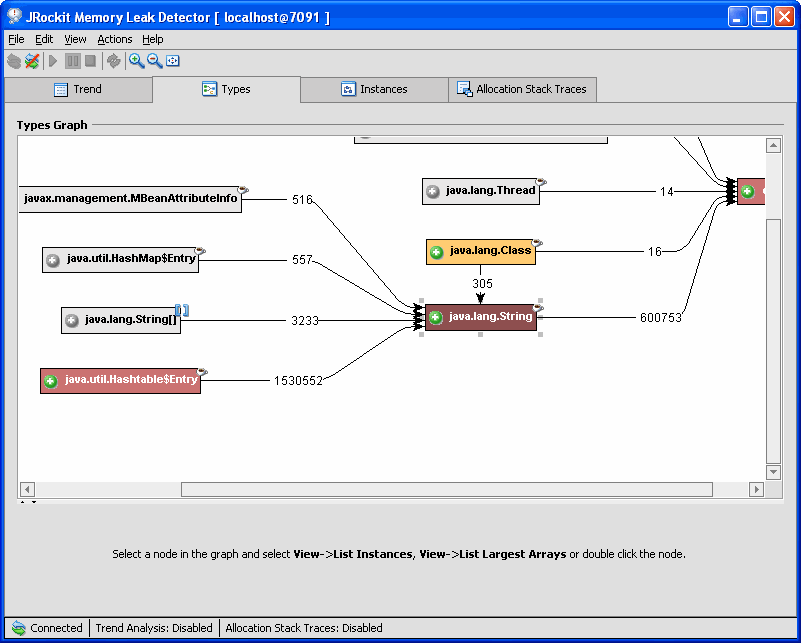Click the 557 edge count label

coord(302,260)
